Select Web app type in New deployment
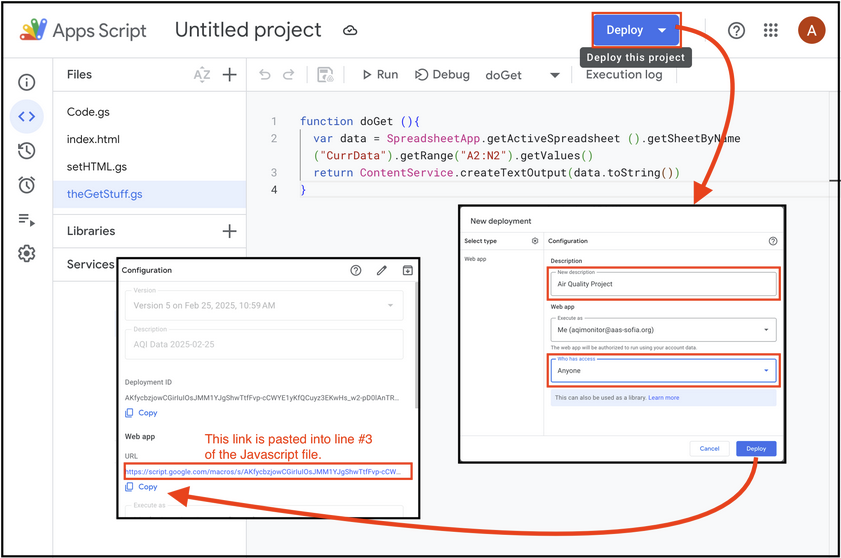Viewport: 841px width, 558px height. pyautogui.click(x=475, y=259)
